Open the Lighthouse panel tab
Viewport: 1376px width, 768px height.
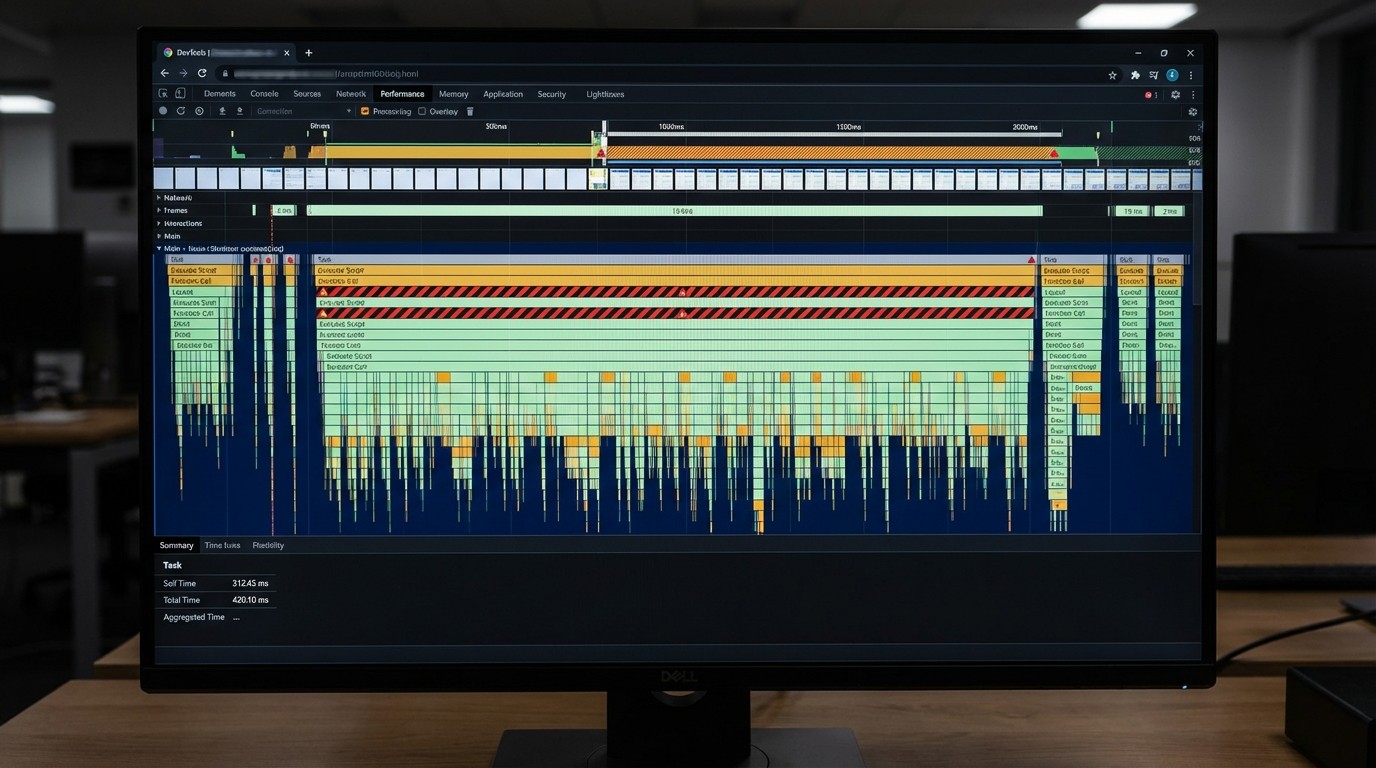coord(605,94)
